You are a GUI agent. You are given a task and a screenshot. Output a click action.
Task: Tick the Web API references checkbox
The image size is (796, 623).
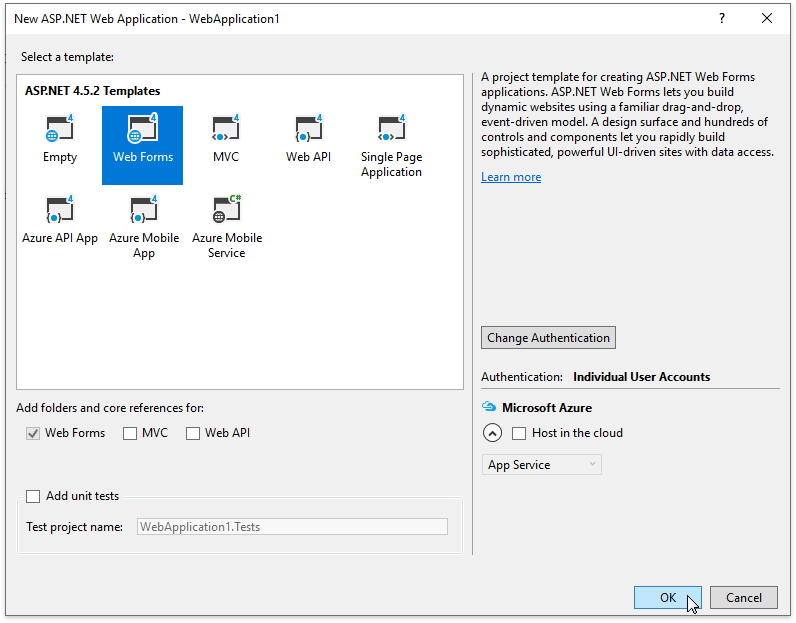pos(193,434)
